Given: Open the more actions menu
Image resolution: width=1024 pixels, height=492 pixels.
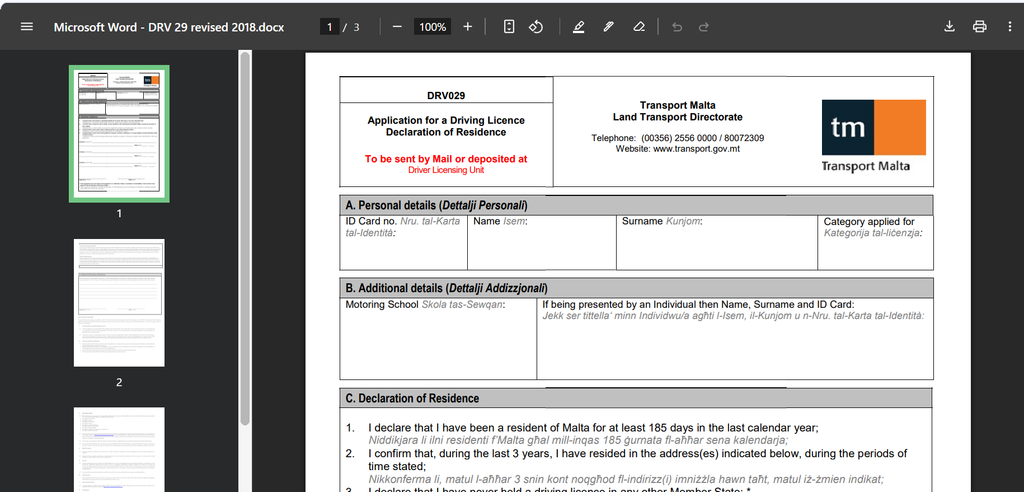Looking at the screenshot, I should [x=1010, y=27].
